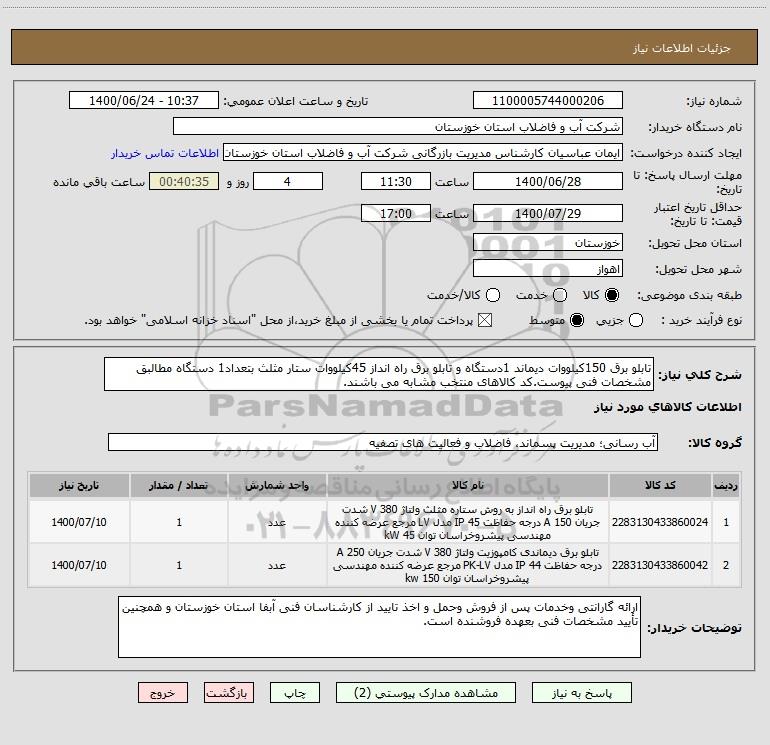Image resolution: width=770 pixels, height=745 pixels.
Task: Click the ایجاد کننده درخواست field
Action: point(423,152)
